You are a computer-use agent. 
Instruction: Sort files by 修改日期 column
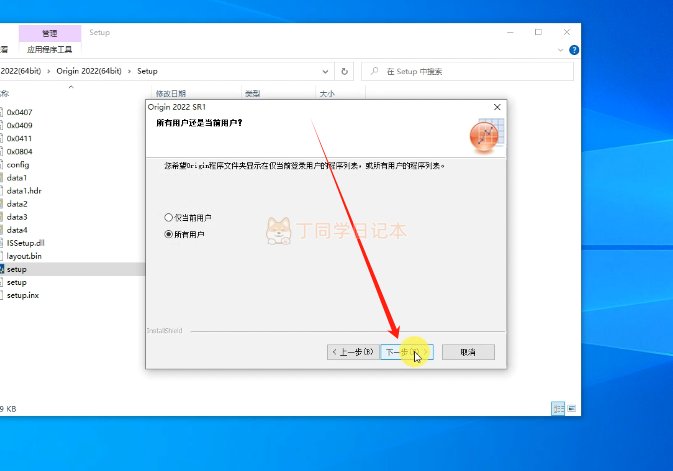171,93
